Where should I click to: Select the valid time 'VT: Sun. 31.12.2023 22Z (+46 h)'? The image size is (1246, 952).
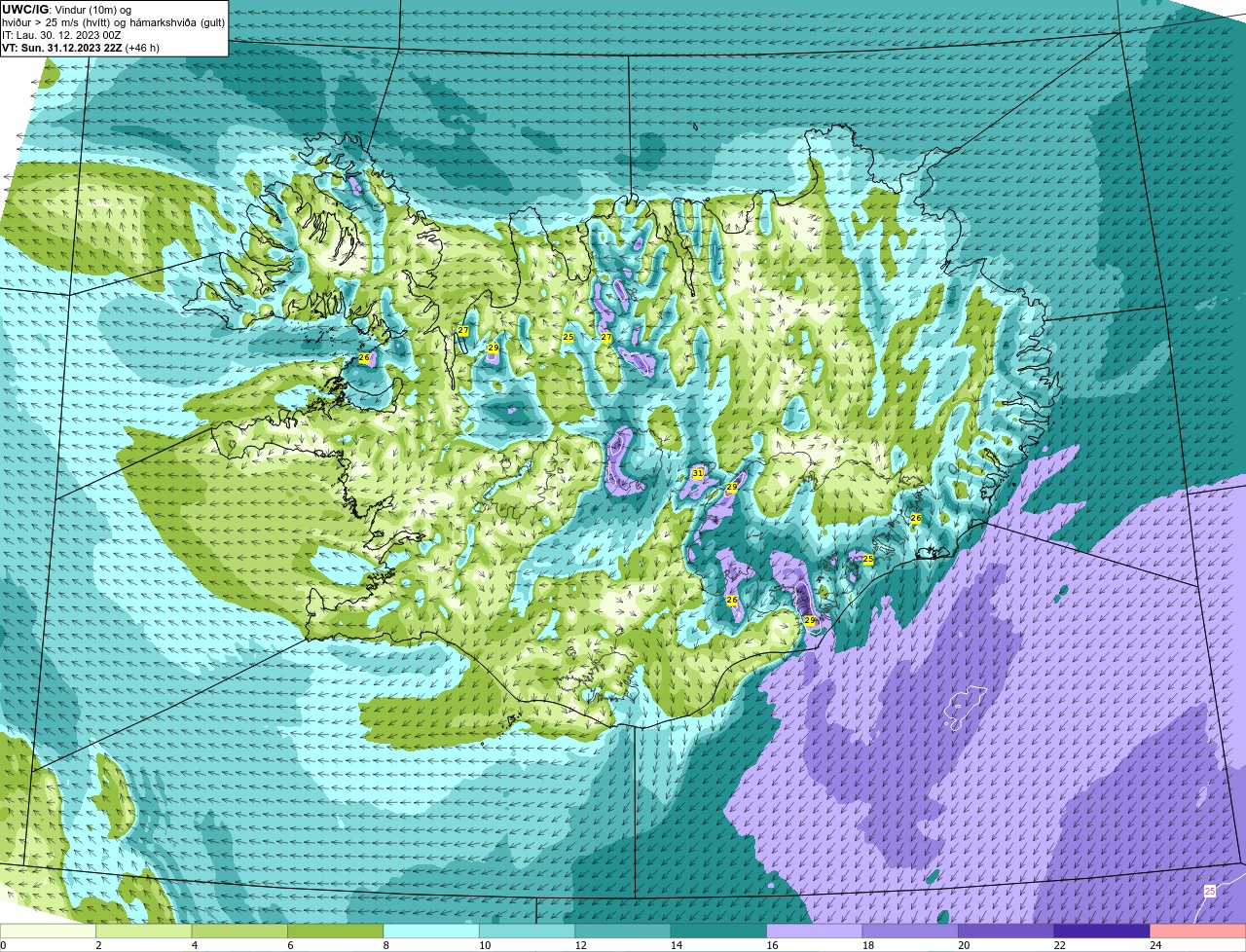click(x=81, y=48)
